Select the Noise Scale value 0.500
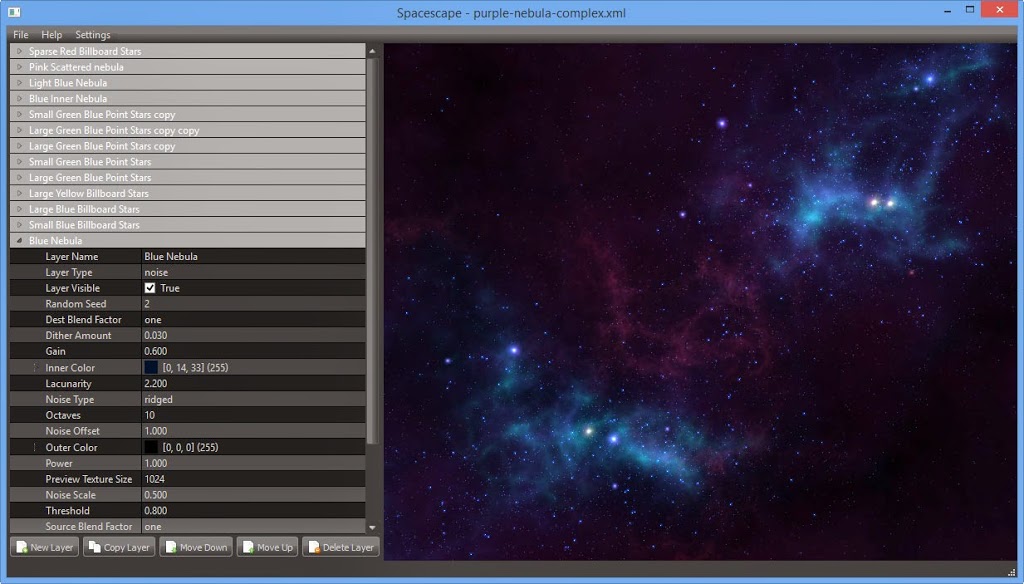This screenshot has width=1024, height=584. click(155, 495)
